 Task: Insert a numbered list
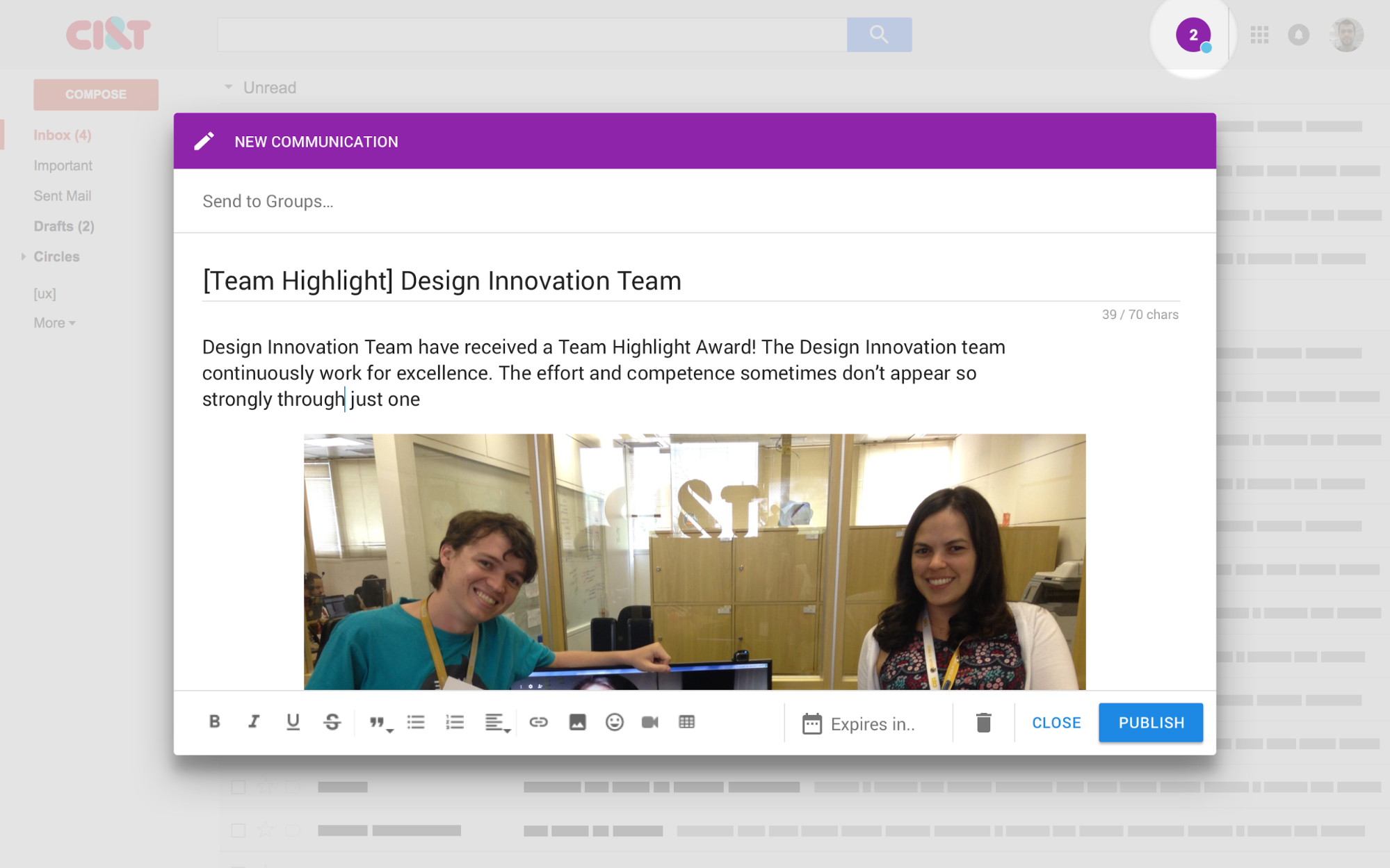click(x=455, y=722)
